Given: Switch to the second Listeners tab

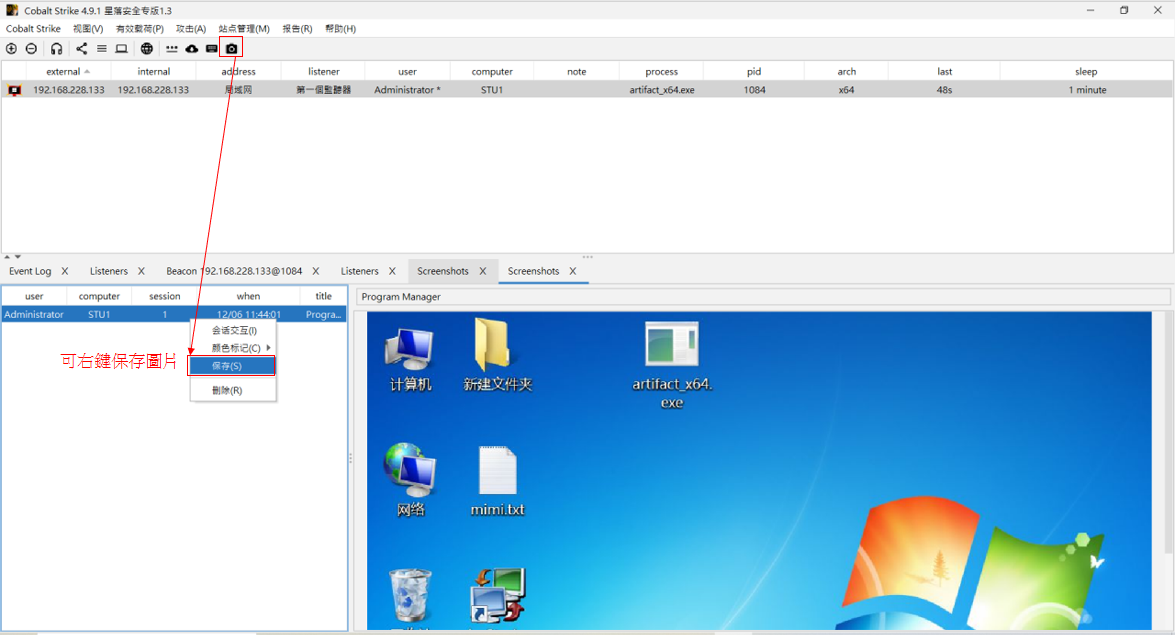Looking at the screenshot, I should 360,271.
